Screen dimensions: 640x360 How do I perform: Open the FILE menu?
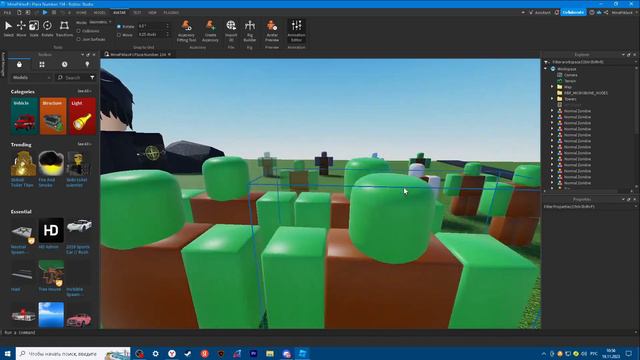7,13
